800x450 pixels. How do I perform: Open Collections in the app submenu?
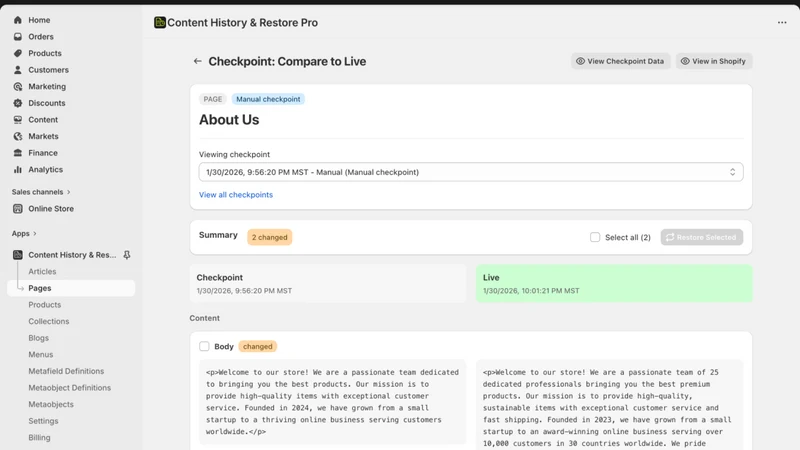pos(49,321)
